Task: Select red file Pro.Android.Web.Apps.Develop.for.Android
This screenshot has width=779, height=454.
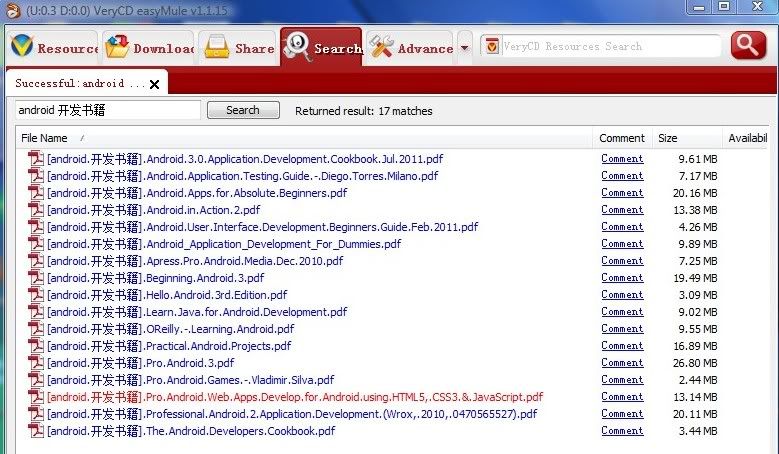Action: 295,397
